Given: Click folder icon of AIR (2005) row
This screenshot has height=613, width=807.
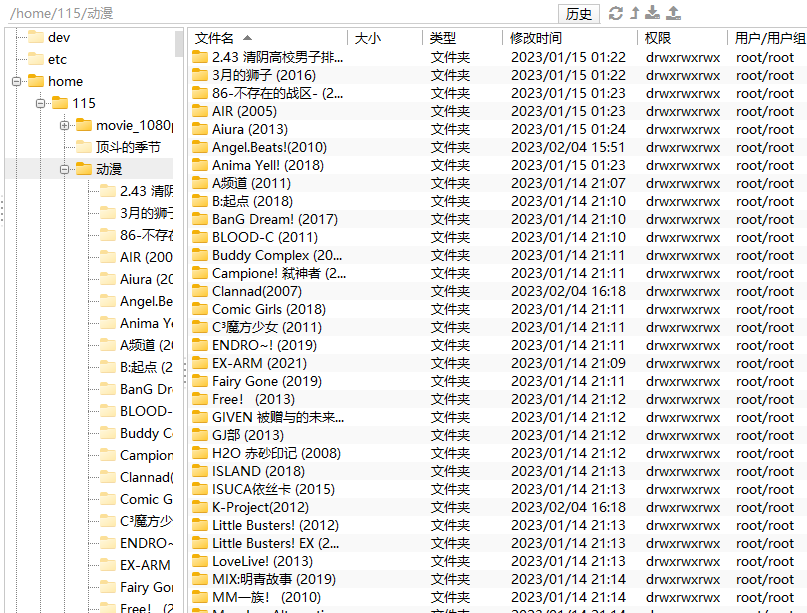Looking at the screenshot, I should [200, 112].
